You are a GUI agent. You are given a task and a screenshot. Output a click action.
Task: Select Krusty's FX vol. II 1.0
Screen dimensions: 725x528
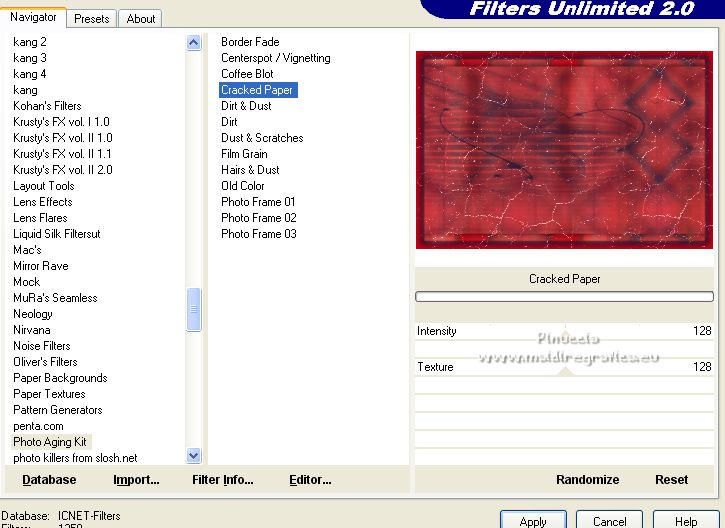[x=62, y=138]
